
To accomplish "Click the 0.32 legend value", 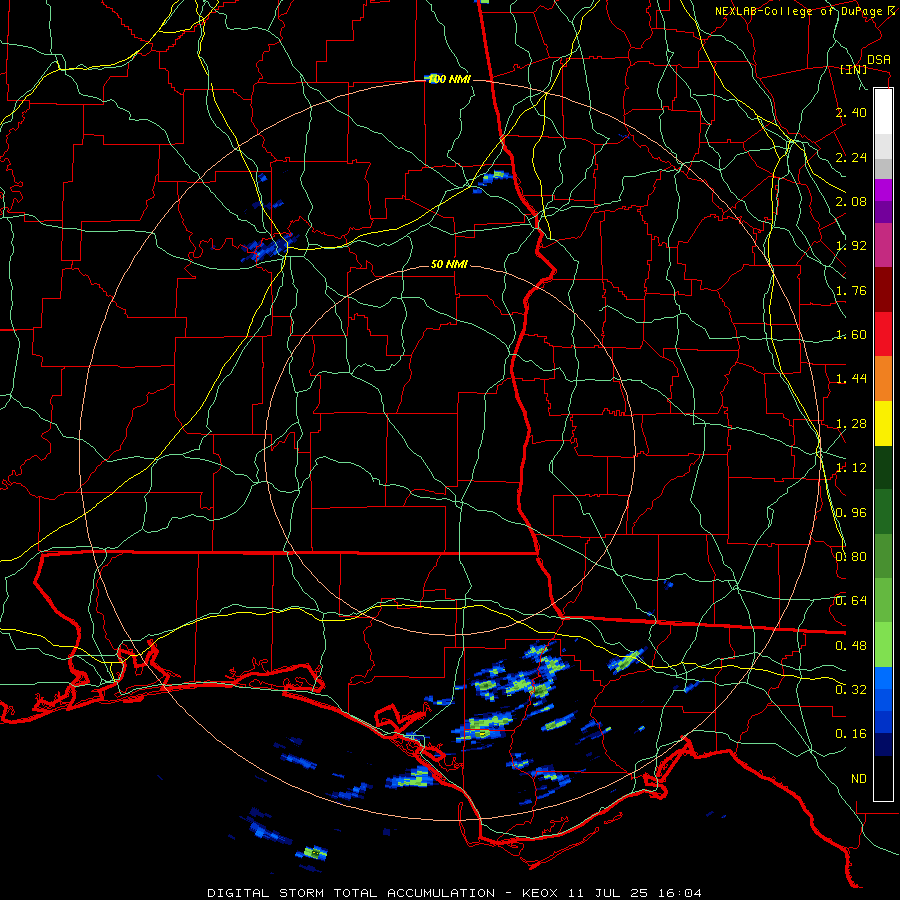I will [851, 689].
